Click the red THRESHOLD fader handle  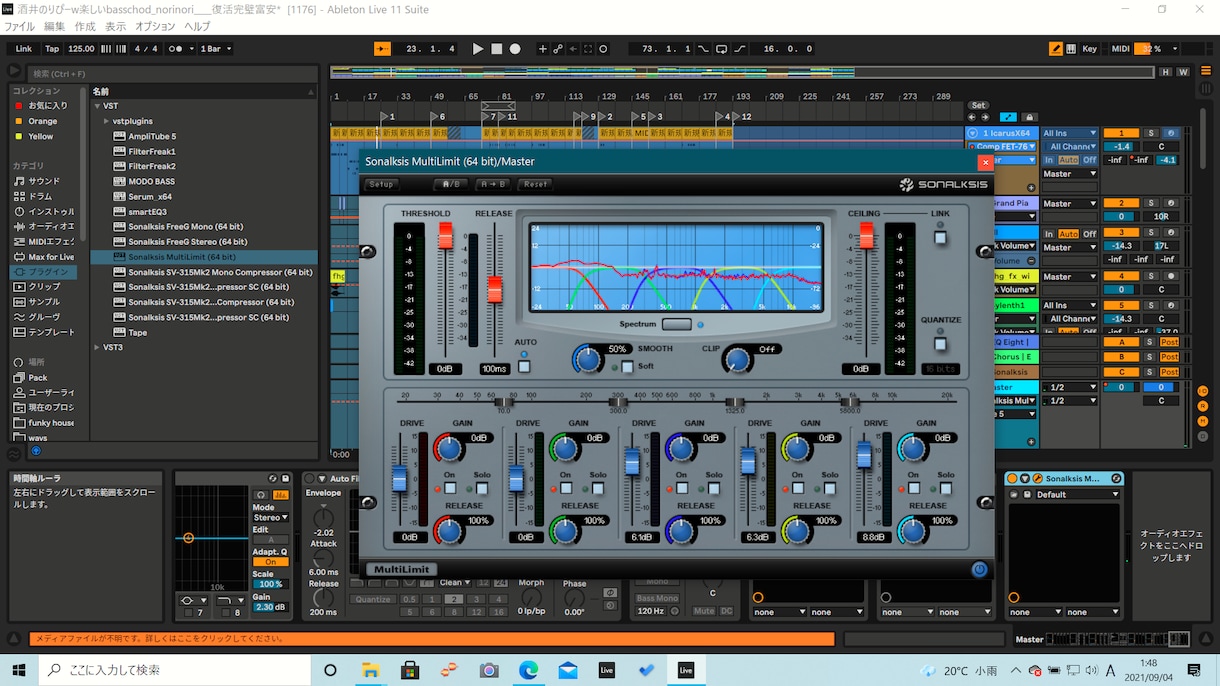click(x=446, y=236)
